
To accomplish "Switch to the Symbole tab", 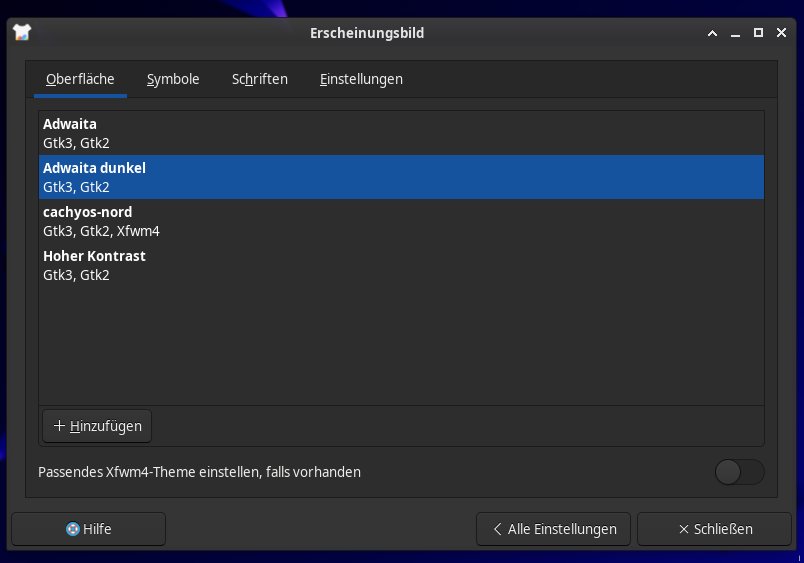I will 173,79.
